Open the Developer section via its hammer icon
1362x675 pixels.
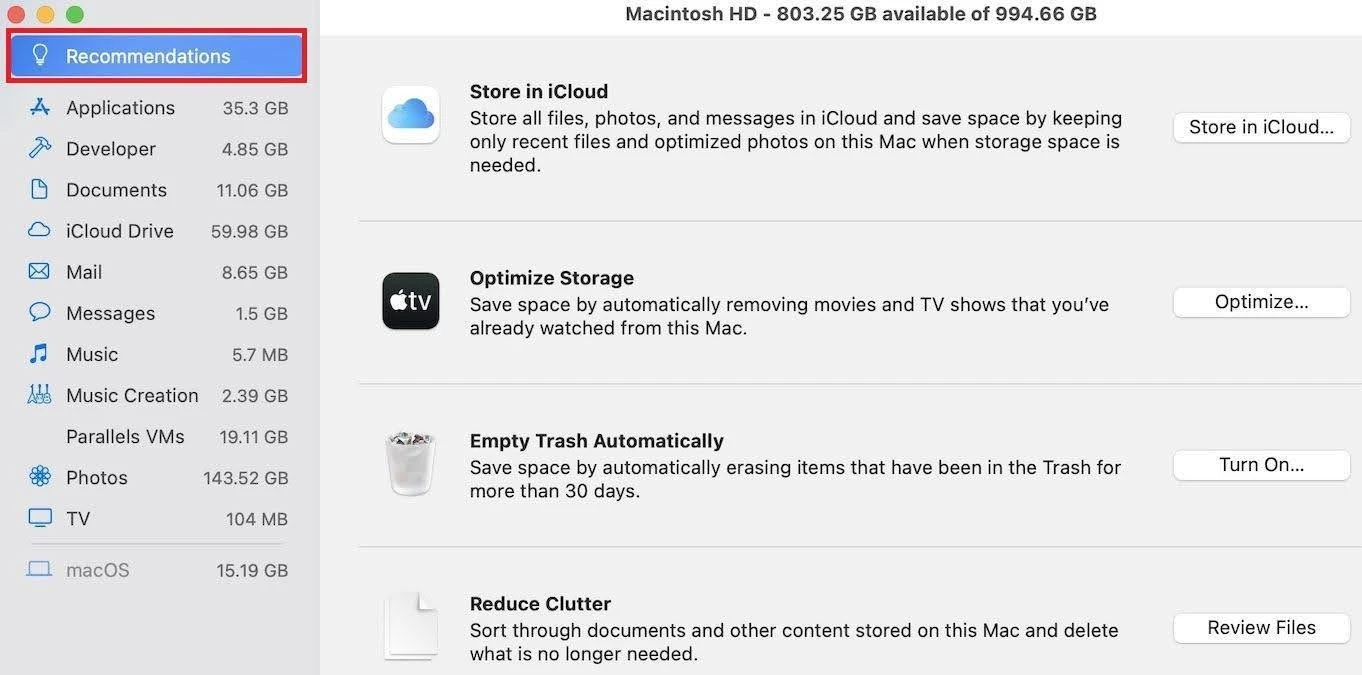(40, 148)
